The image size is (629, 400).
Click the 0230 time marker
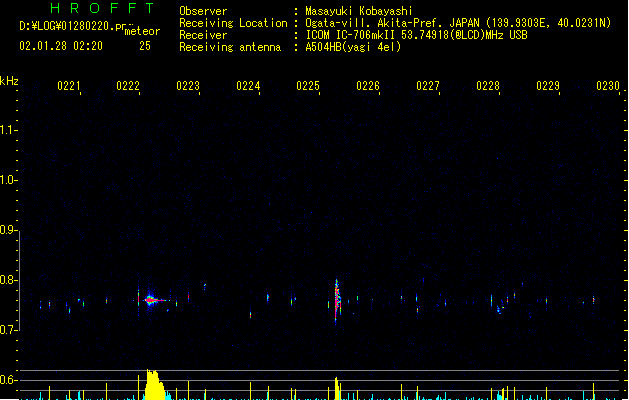pos(608,86)
